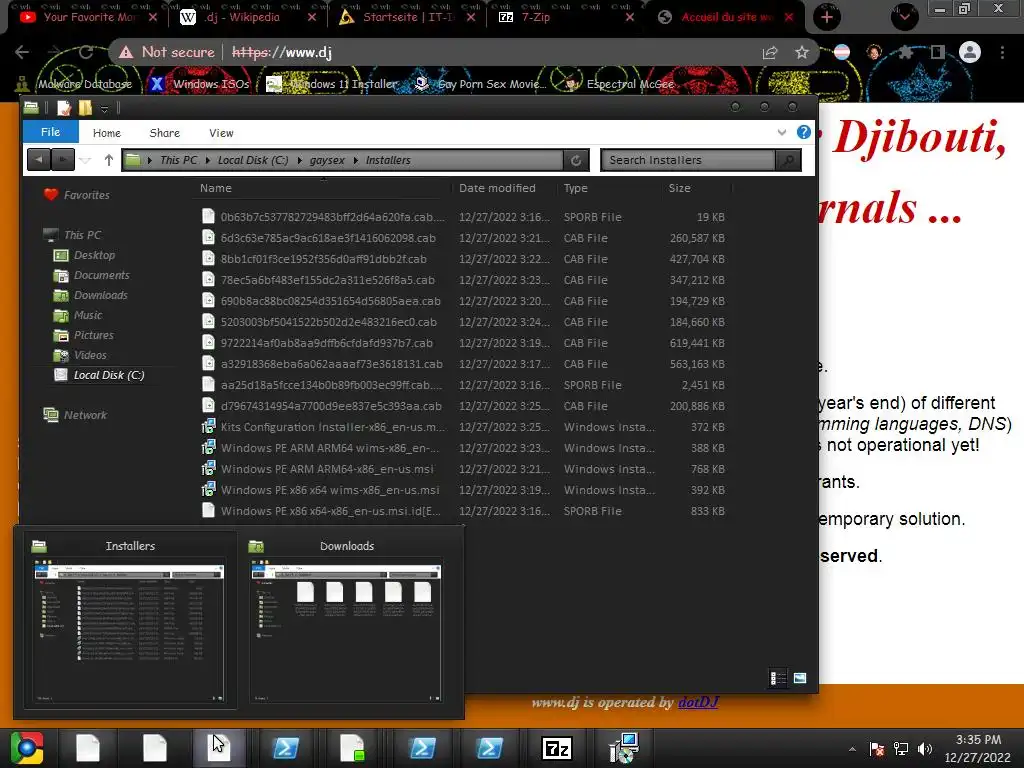This screenshot has width=1024, height=768.
Task: Sort by Date modified column
Action: click(497, 188)
